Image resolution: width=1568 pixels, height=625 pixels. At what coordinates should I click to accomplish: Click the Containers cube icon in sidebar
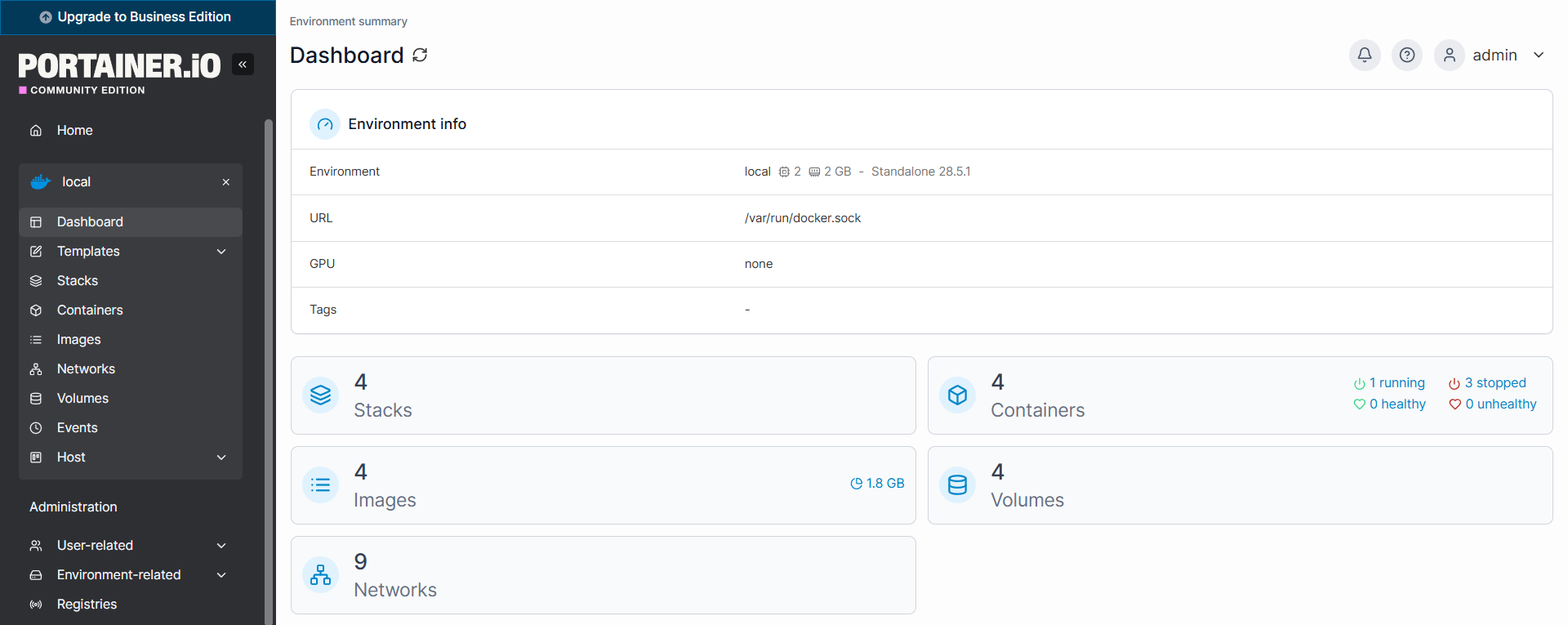(x=36, y=310)
